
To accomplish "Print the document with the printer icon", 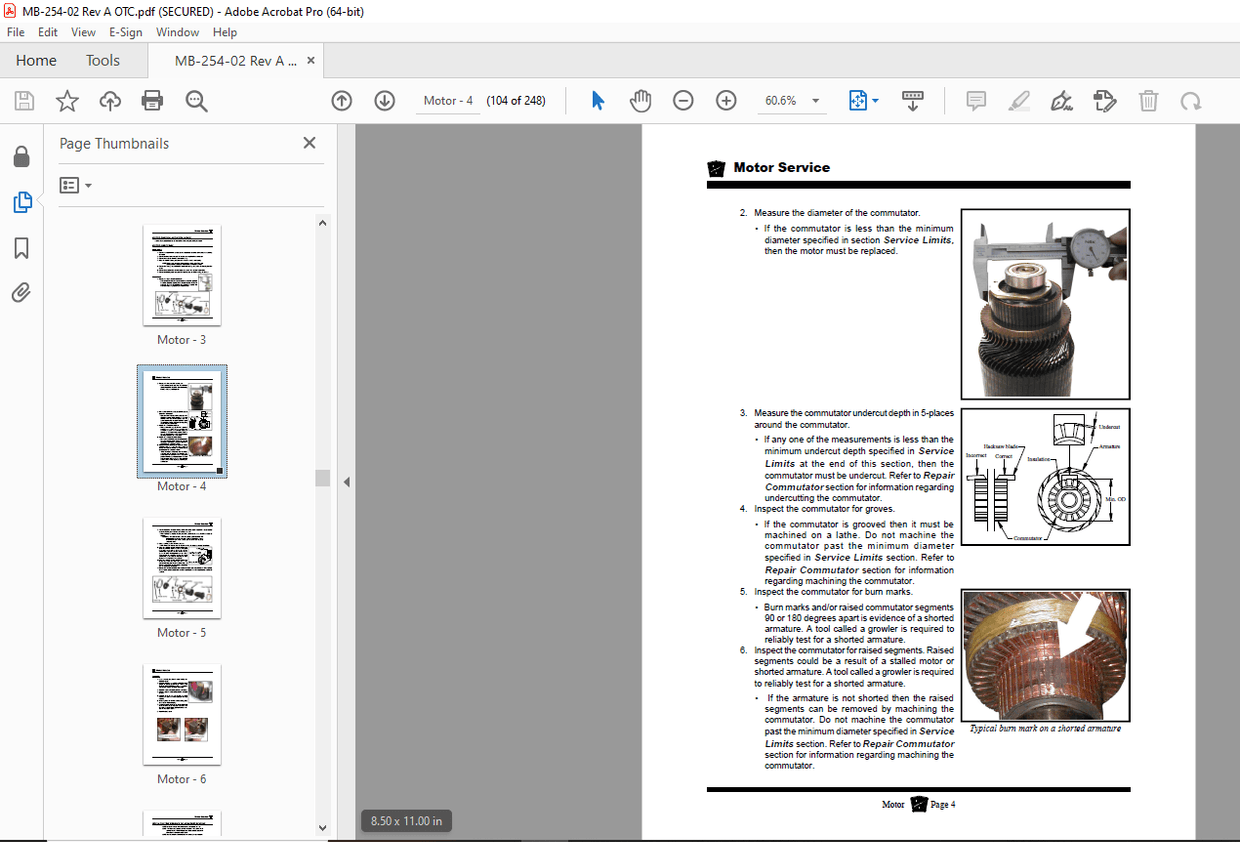I will [153, 101].
